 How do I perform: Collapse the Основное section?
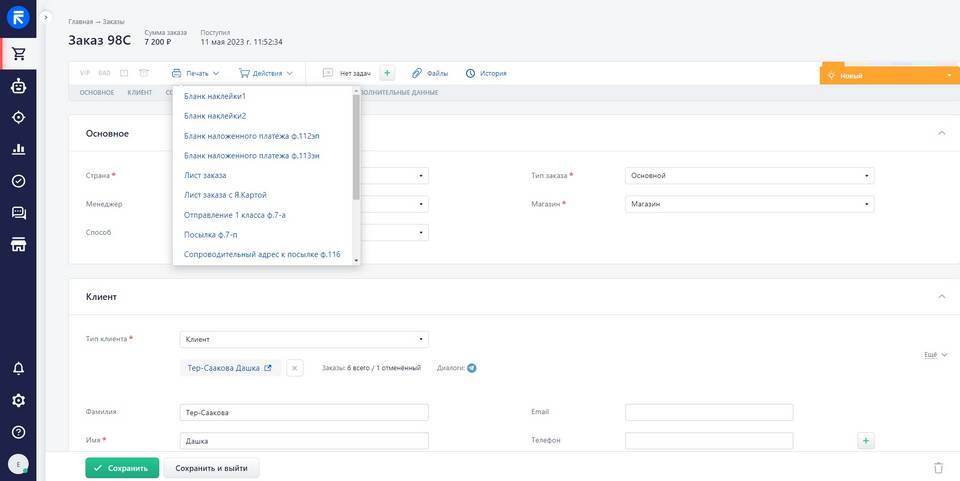pos(942,133)
